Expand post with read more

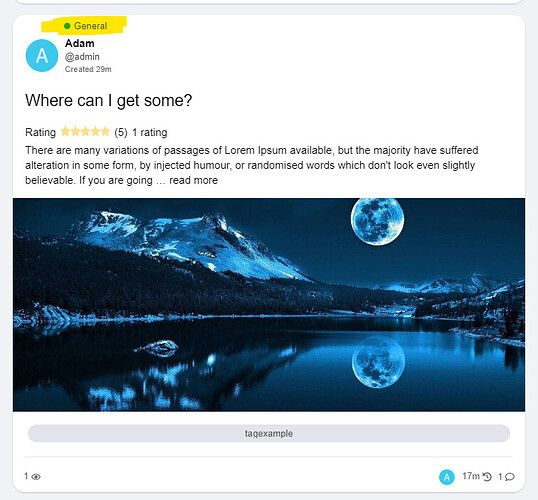(194, 181)
